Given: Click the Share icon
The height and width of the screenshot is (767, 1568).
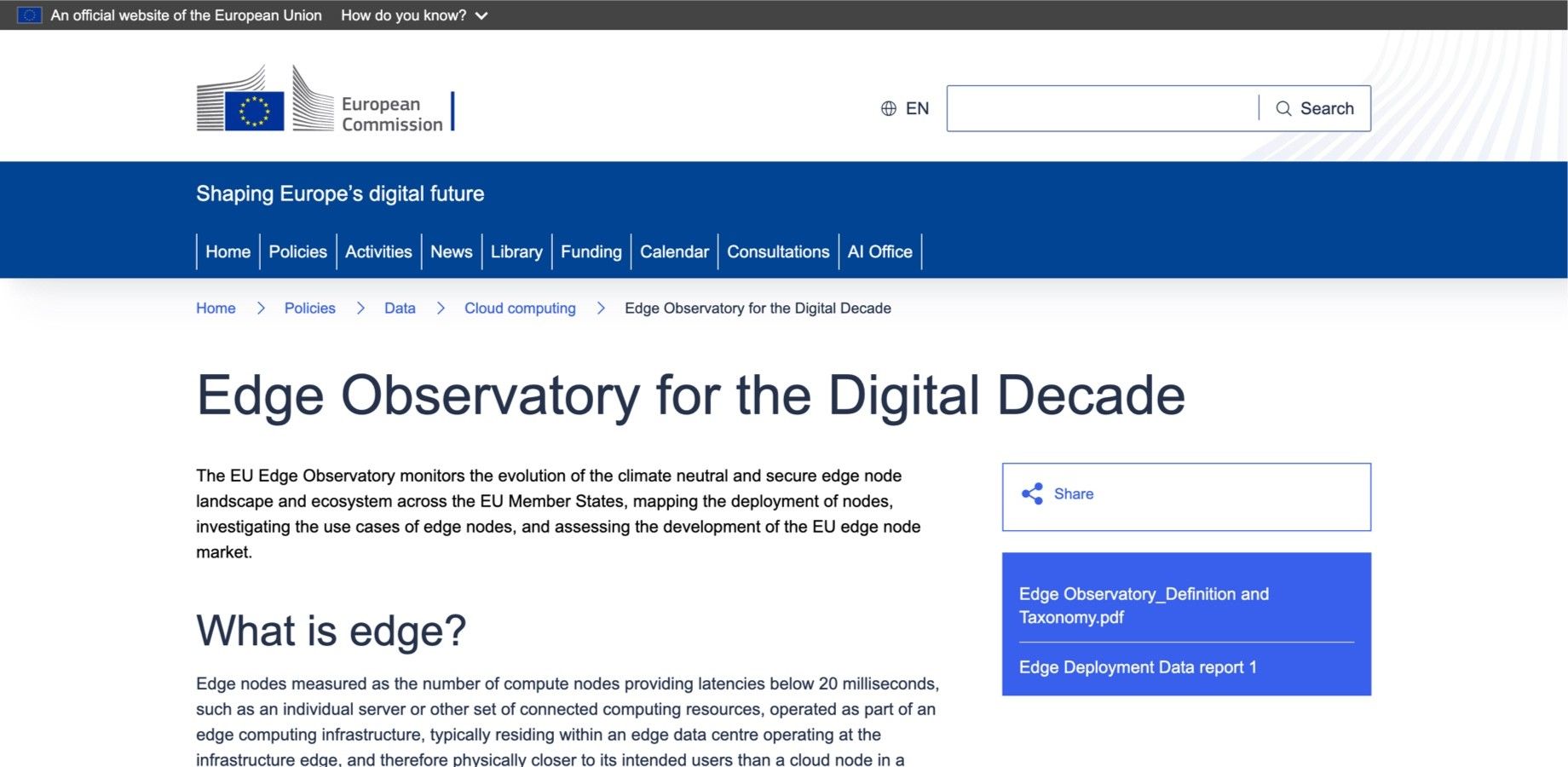Looking at the screenshot, I should 1032,493.
